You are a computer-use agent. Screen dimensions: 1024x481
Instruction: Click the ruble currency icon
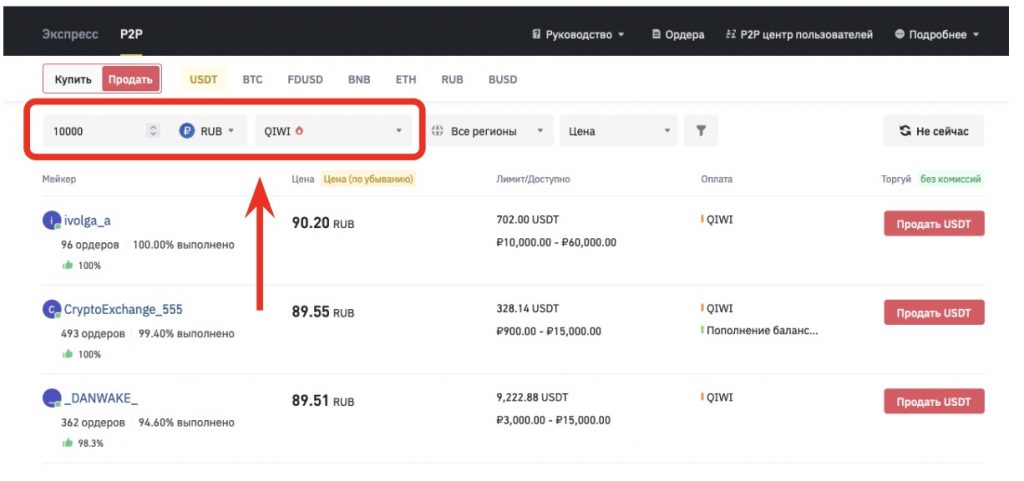coord(187,131)
